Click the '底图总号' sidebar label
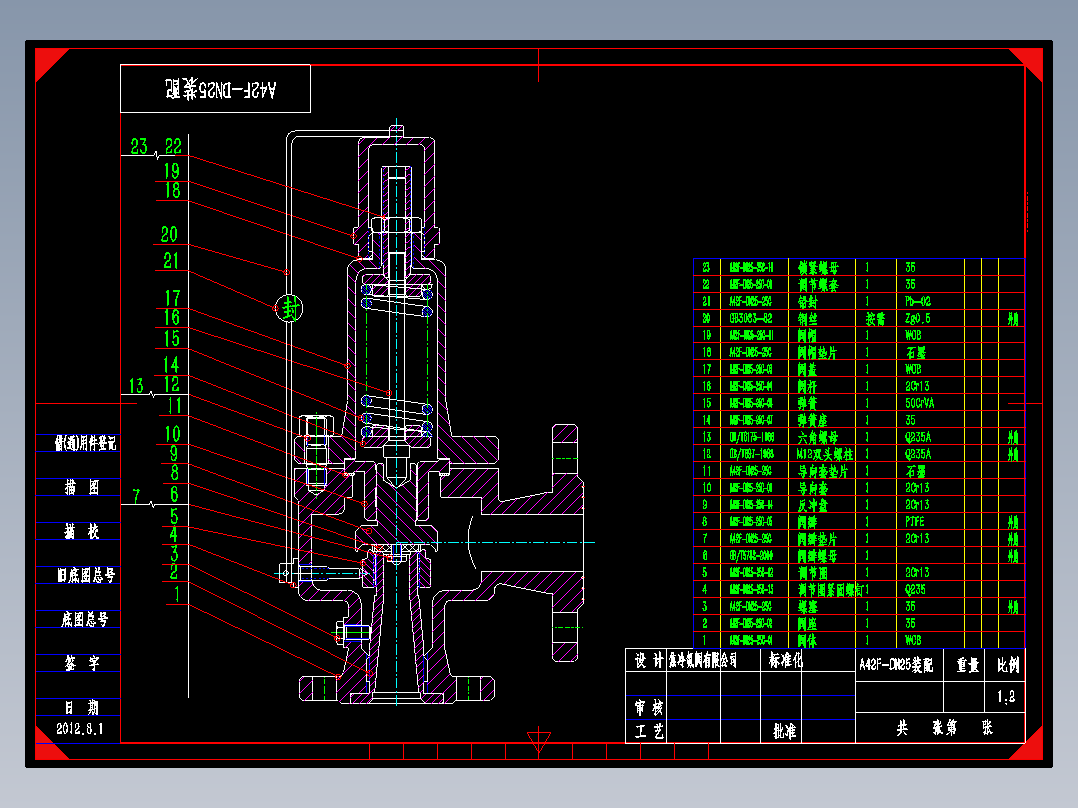1078x808 pixels. click(85, 620)
